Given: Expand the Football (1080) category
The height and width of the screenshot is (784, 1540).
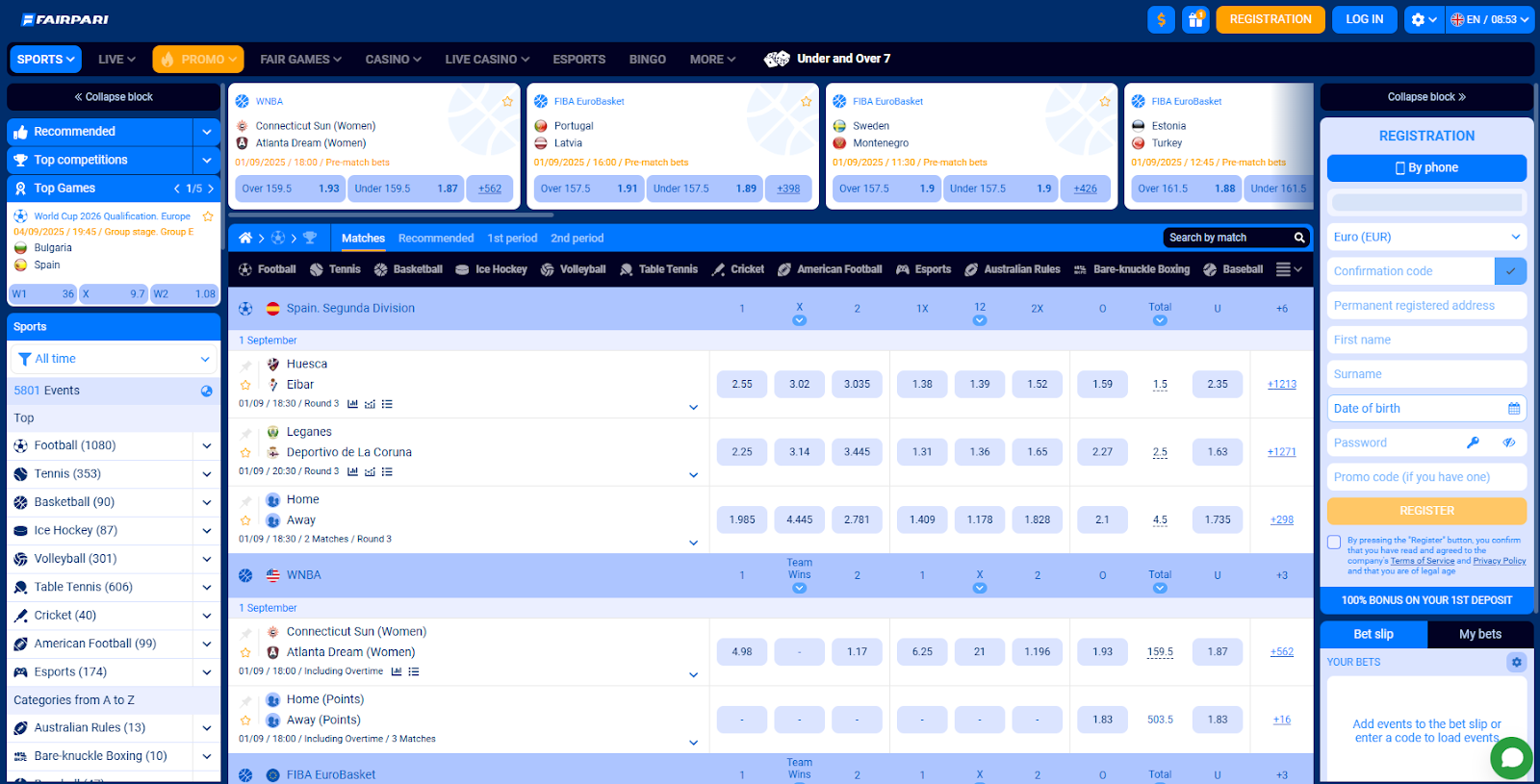Looking at the screenshot, I should coord(206,445).
